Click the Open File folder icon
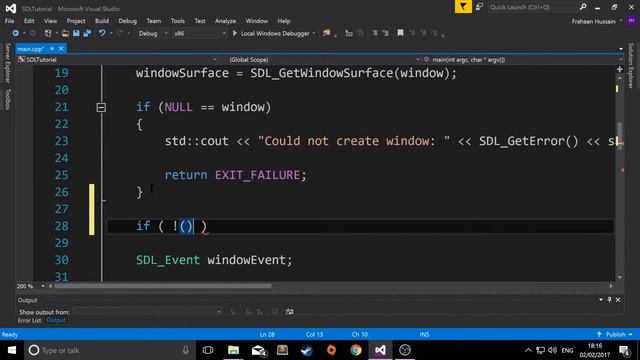 pos(65,33)
